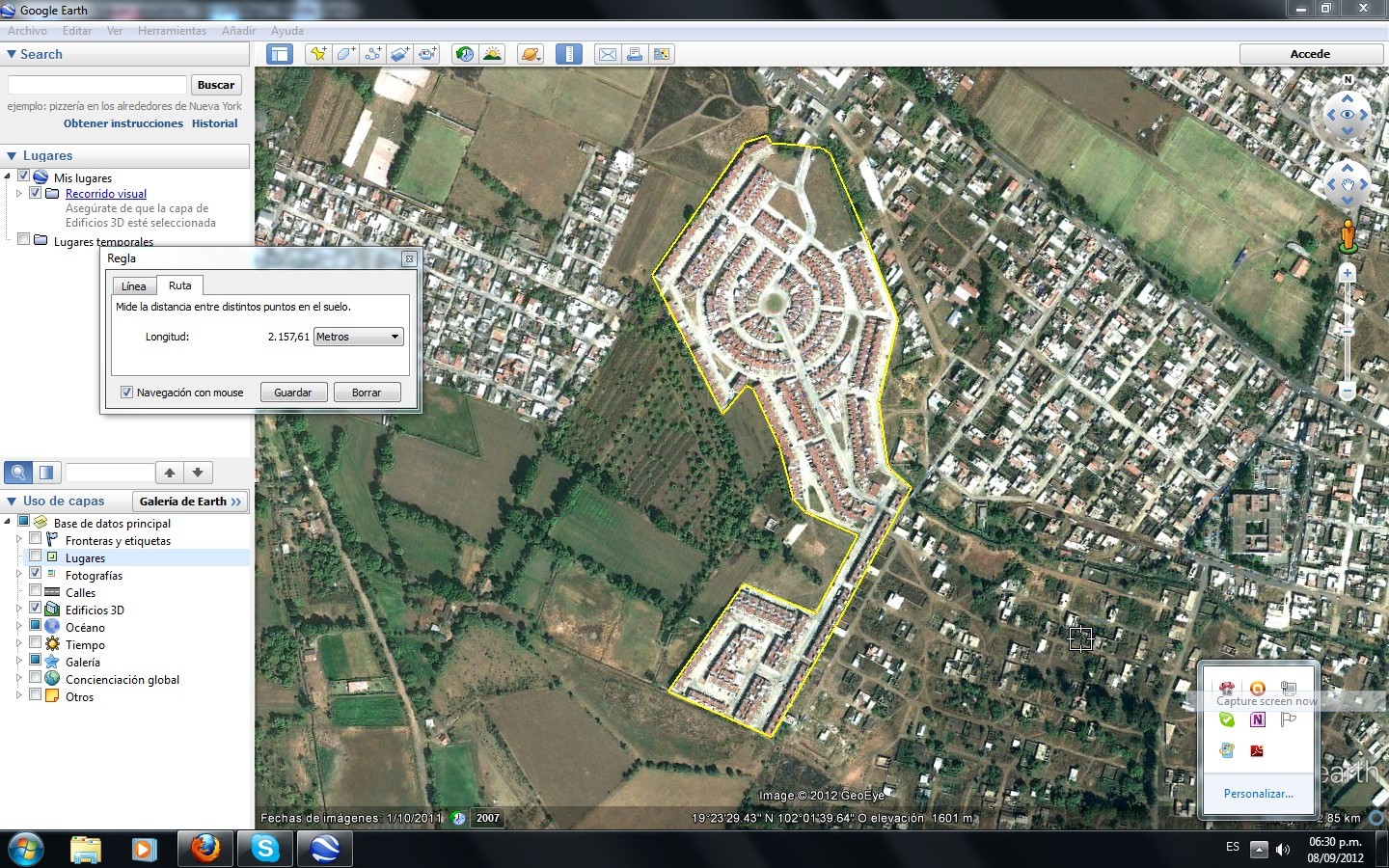Toggle the Mis lugares checkbox
Screen dimensions: 1389x868
pos(23,176)
